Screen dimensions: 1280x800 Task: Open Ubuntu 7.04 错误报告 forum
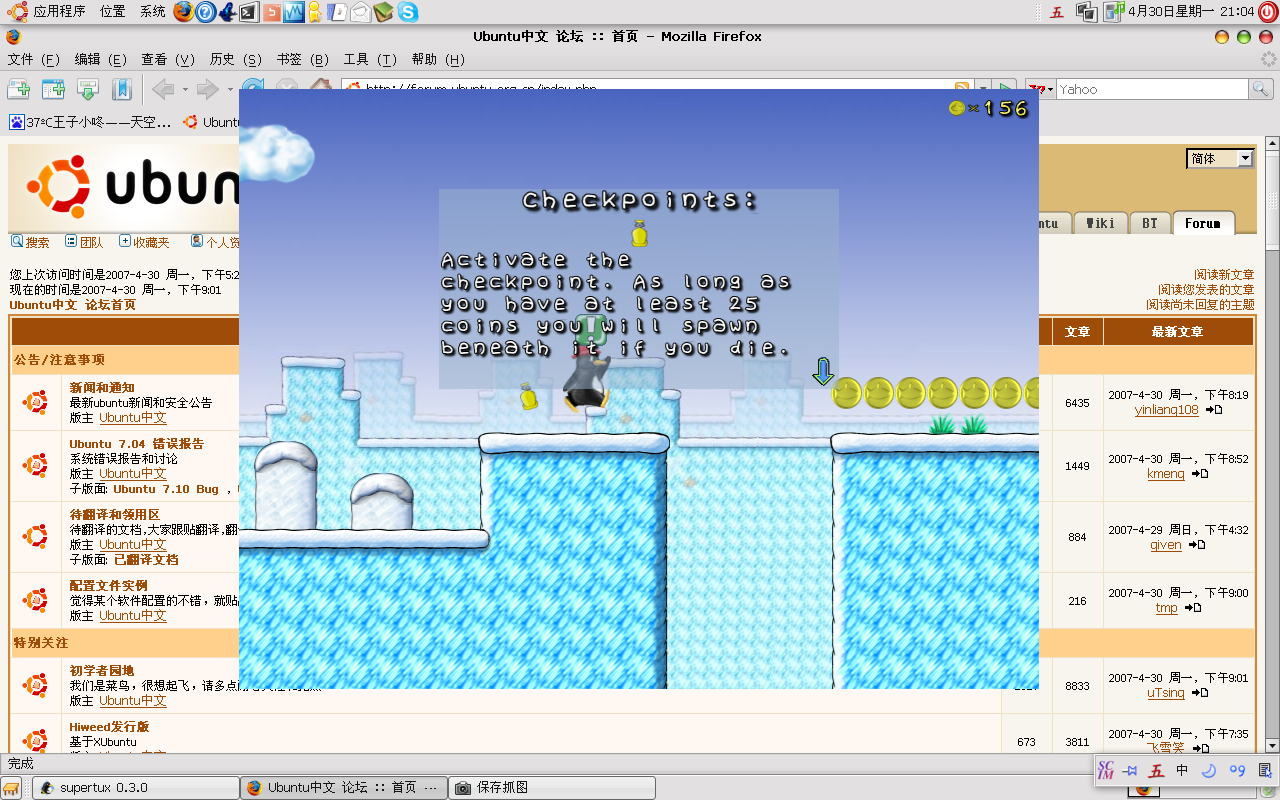click(x=137, y=443)
